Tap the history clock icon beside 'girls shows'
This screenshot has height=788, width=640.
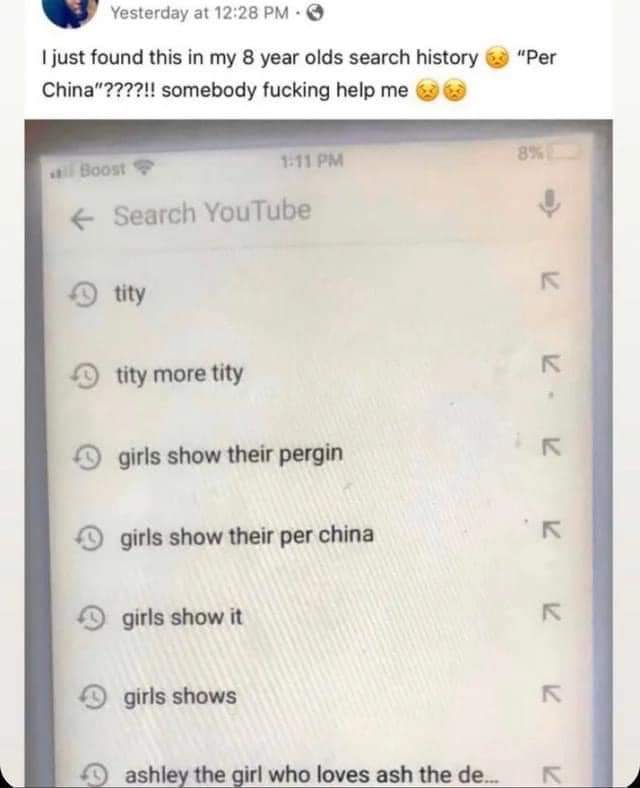pos(94,697)
